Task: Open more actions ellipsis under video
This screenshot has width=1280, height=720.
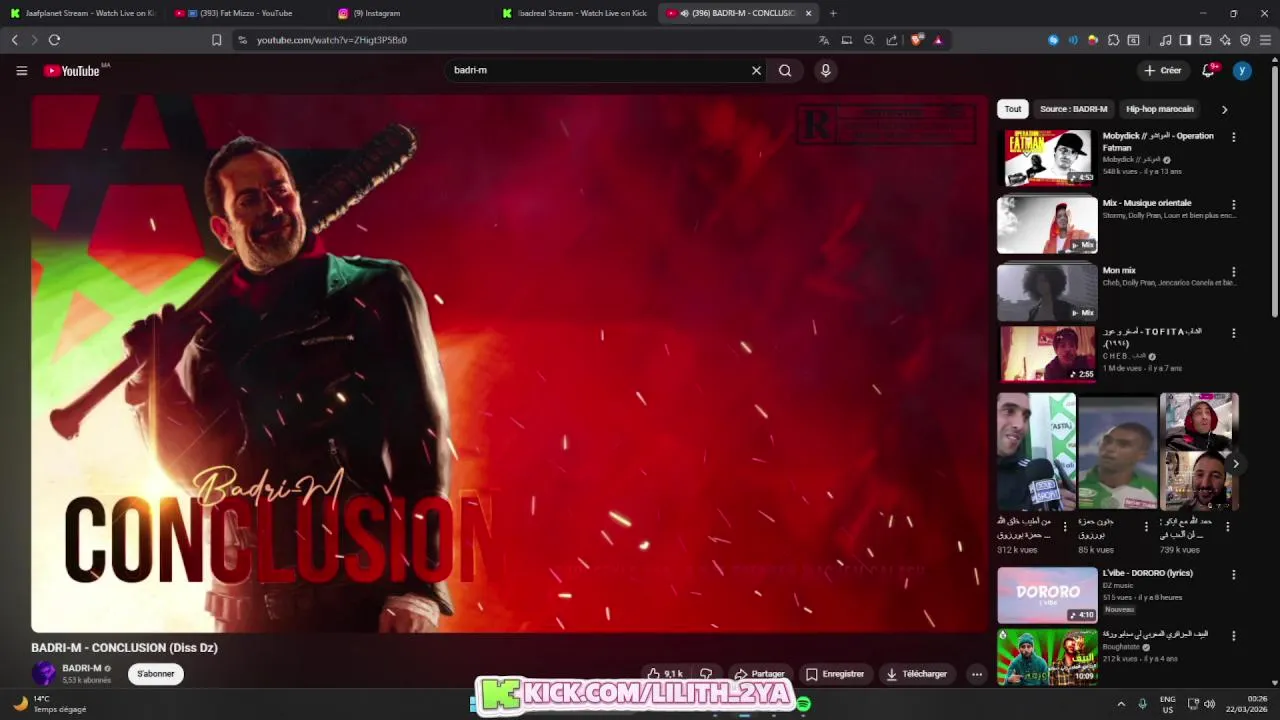Action: click(977, 674)
